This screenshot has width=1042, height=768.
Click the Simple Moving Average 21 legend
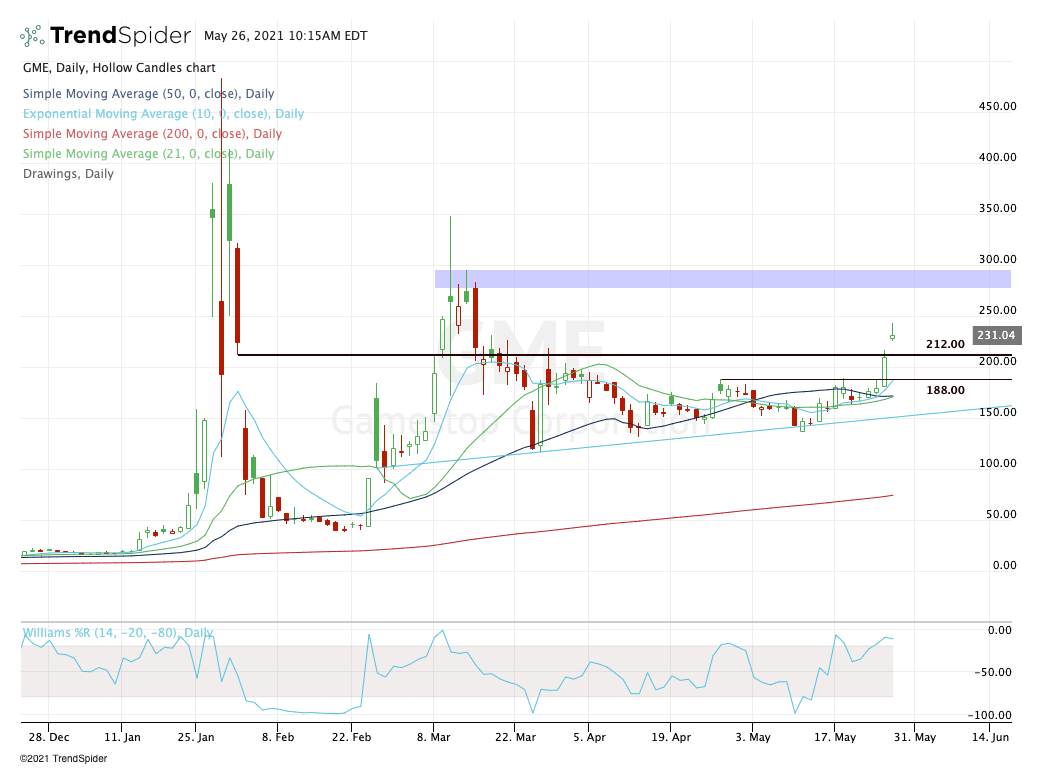click(x=148, y=153)
